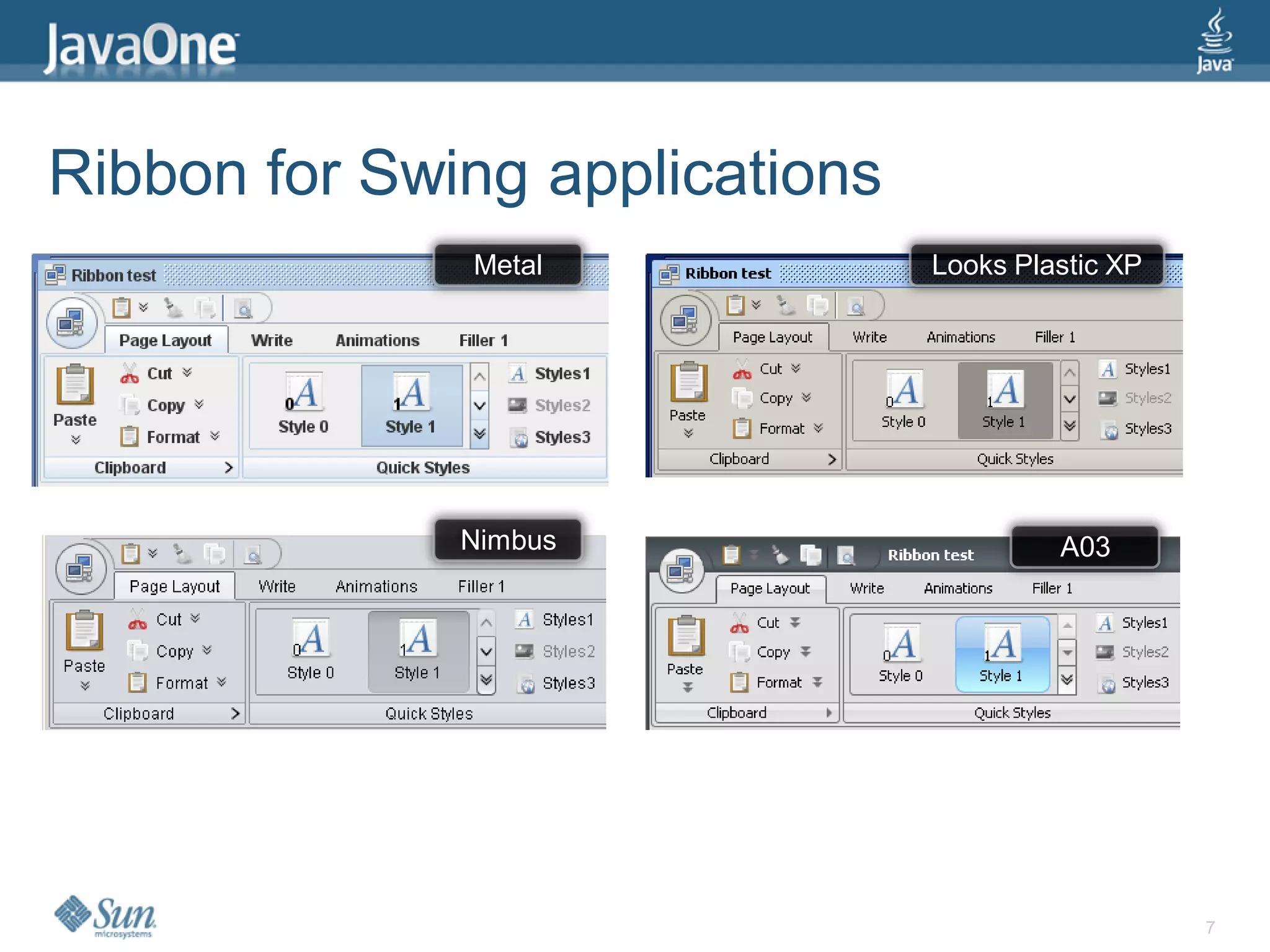Expand Clipboard band launcher arrow in Looks Plastic XP

click(x=832, y=459)
